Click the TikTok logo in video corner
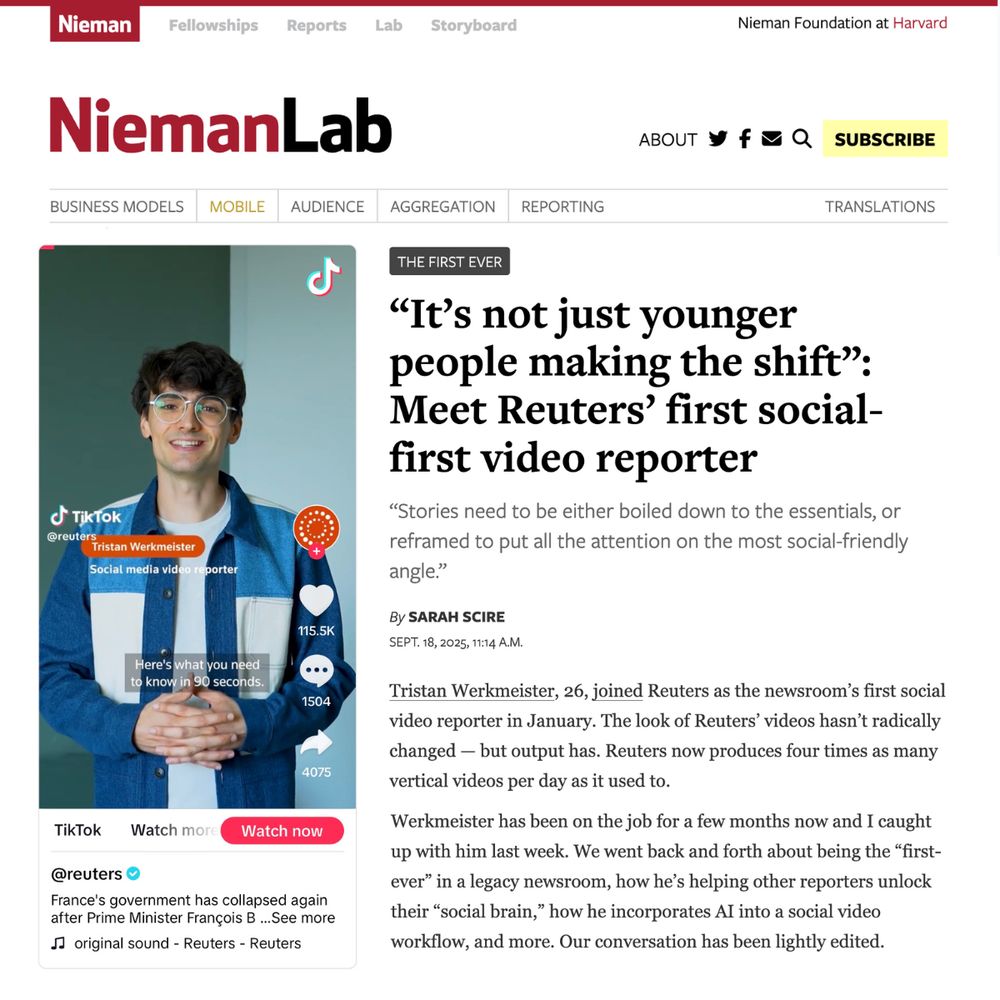This screenshot has width=1000, height=1000. pyautogui.click(x=324, y=277)
